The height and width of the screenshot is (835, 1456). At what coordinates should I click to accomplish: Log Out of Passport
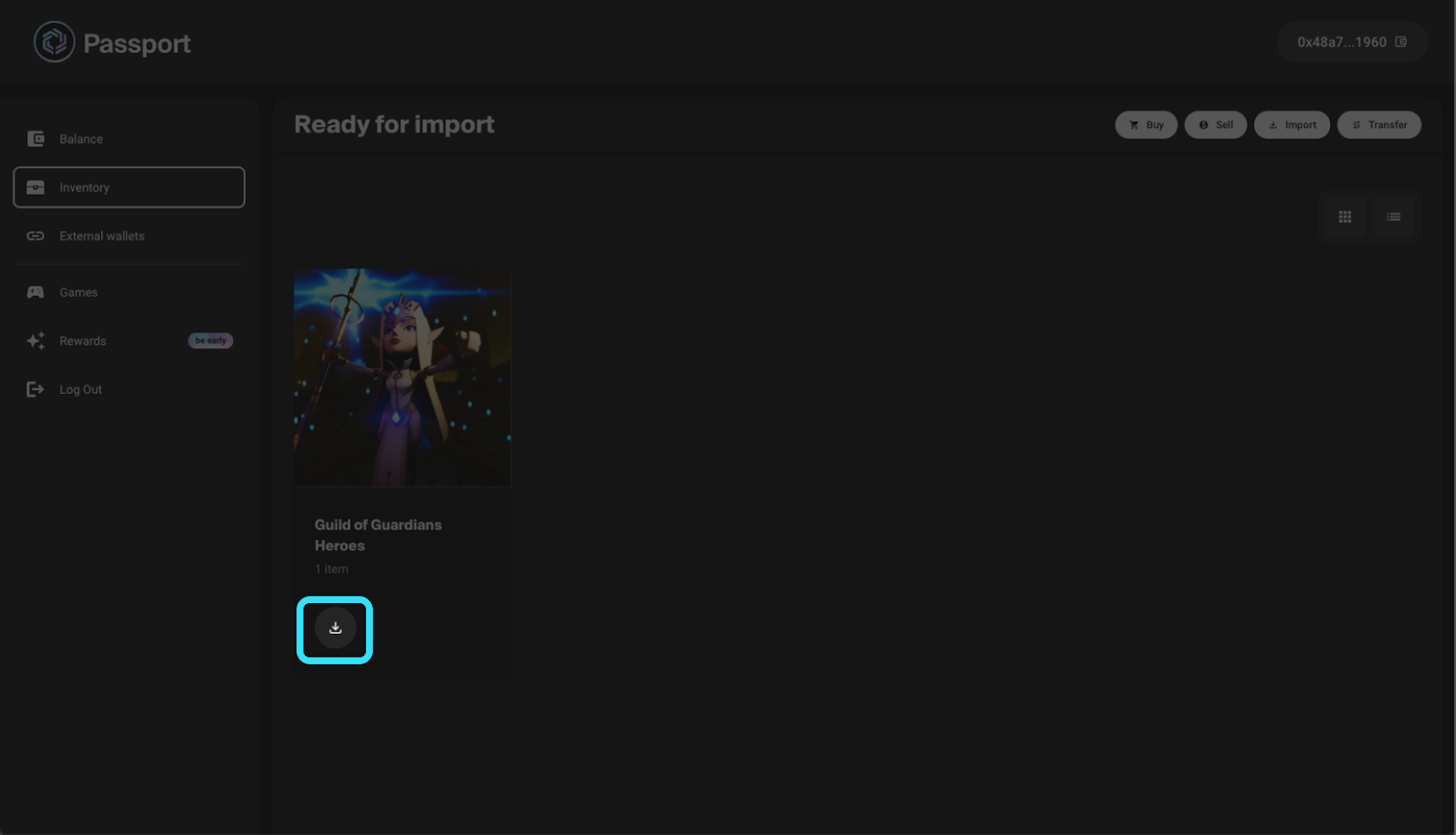pyautogui.click(x=129, y=389)
